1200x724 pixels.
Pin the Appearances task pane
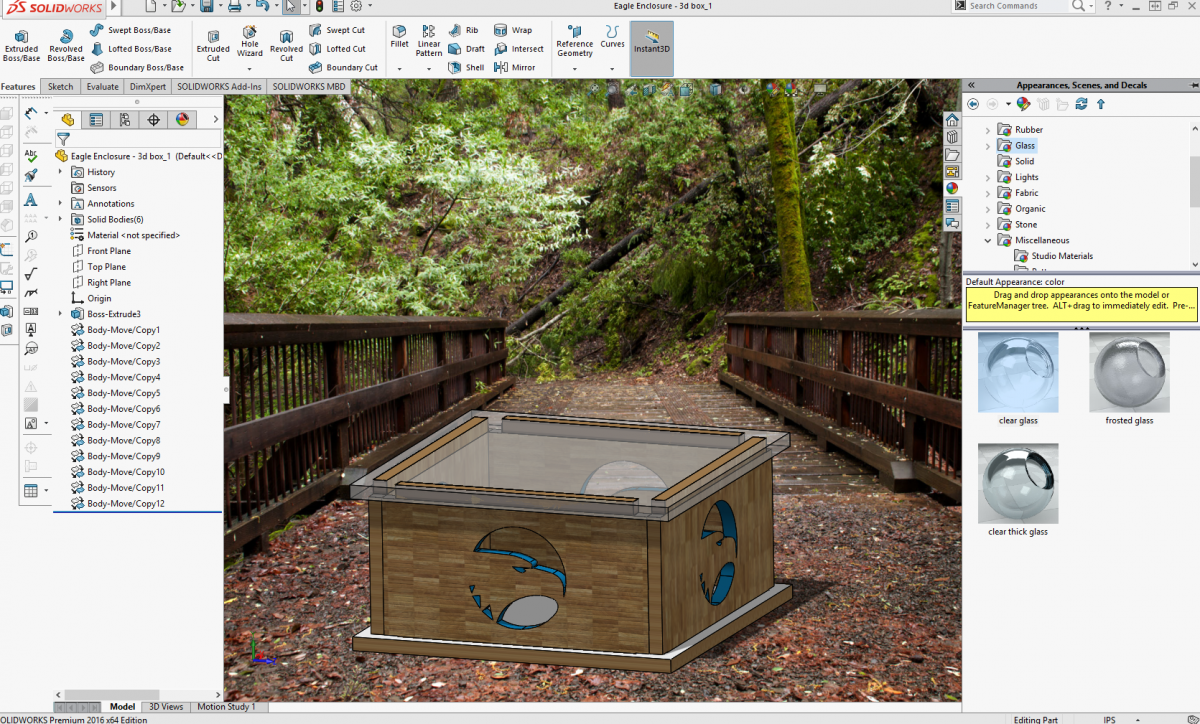tap(1193, 85)
